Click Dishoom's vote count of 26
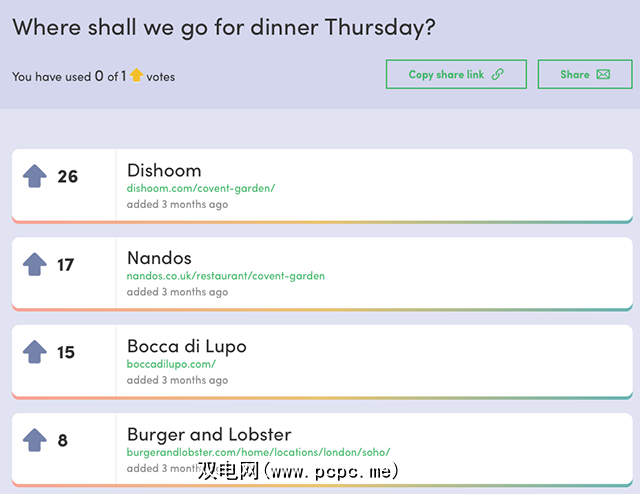The height and width of the screenshot is (494, 640). click(67, 177)
